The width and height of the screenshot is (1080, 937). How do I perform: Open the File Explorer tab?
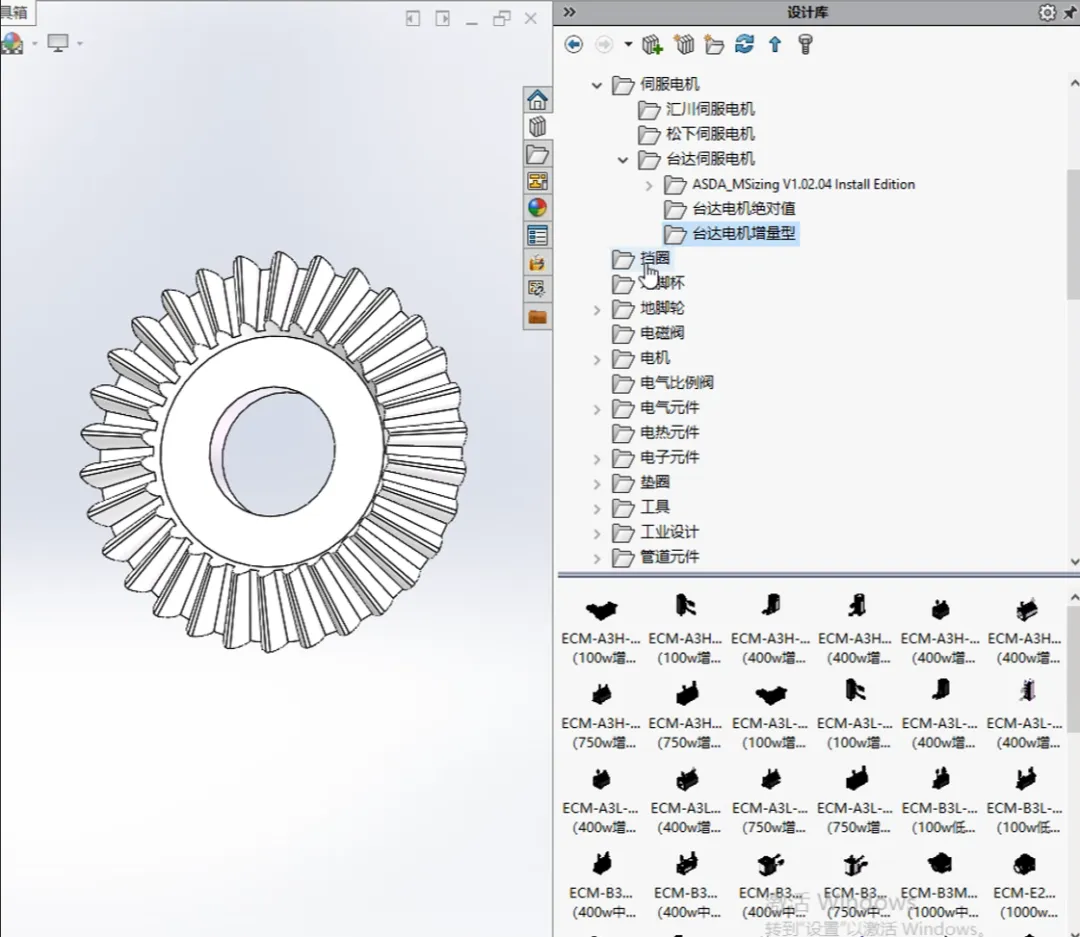[537, 154]
